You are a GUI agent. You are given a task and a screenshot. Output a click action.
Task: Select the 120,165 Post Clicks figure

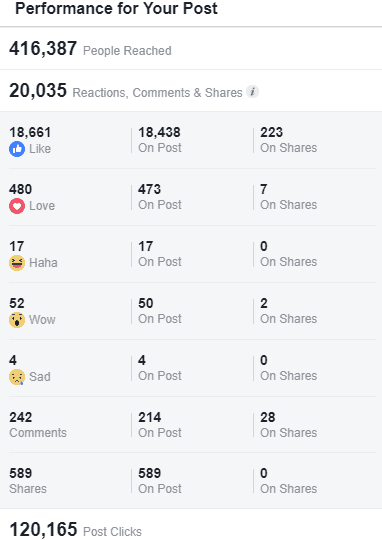(43, 529)
